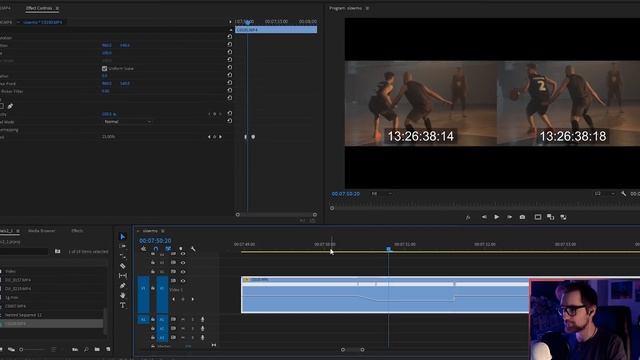640x360 pixels.
Task: Open timeline display settings wrench
Action: coord(193,249)
